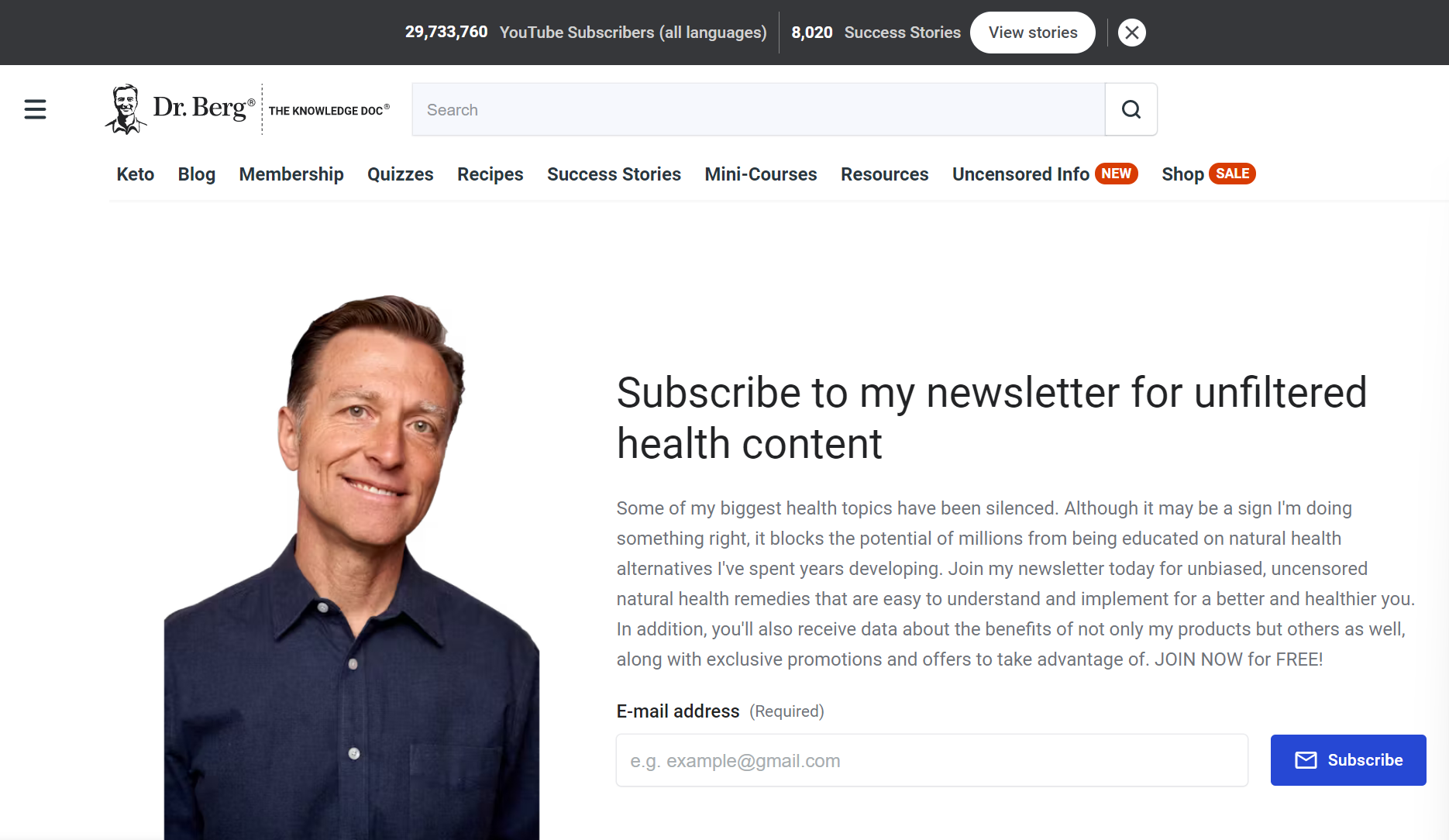Open the Membership nav link
Viewport: 1449px width, 840px height.
coord(291,174)
